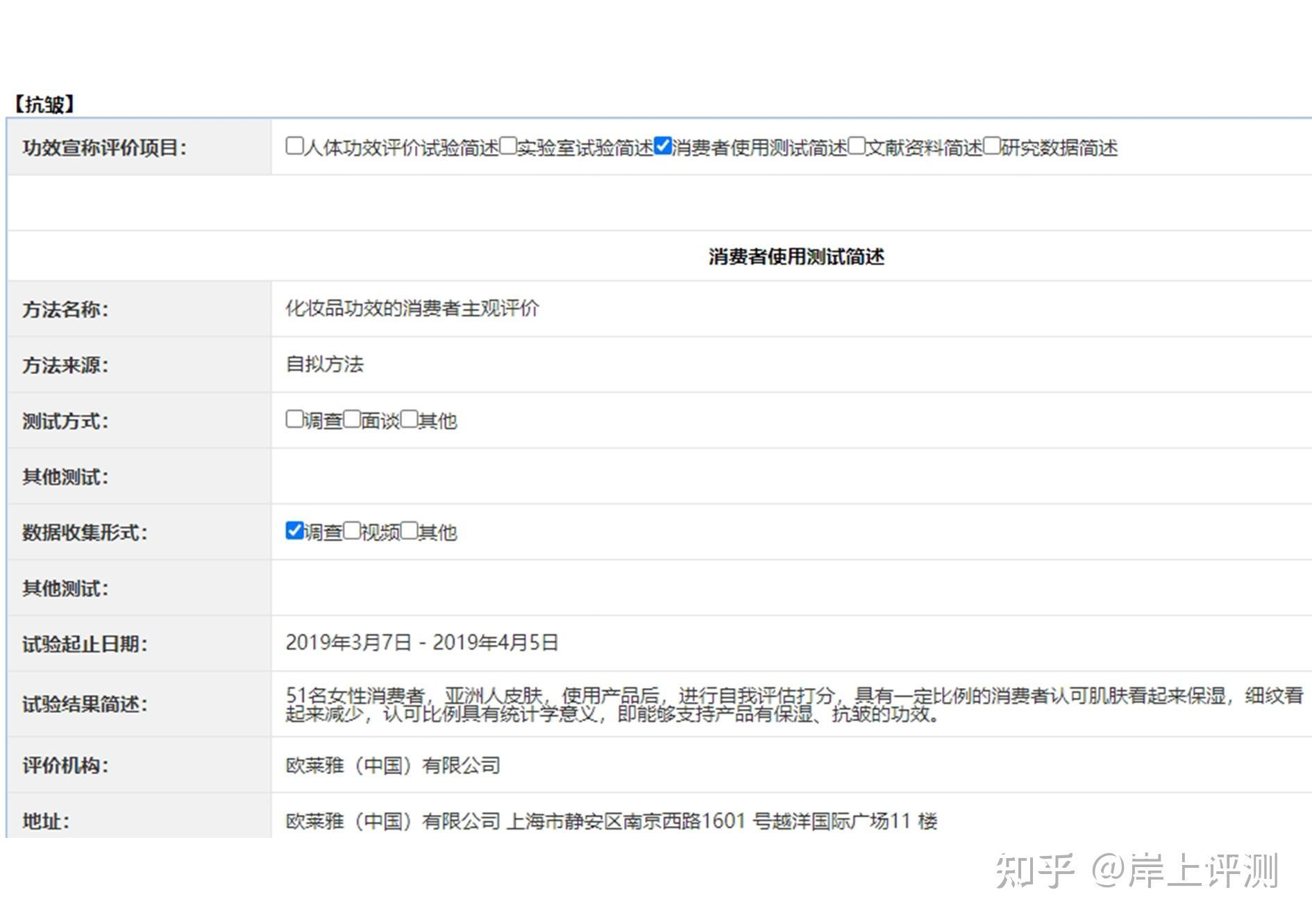The height and width of the screenshot is (924, 1312).
Task: Click the 测试方式 label
Action: (x=65, y=421)
